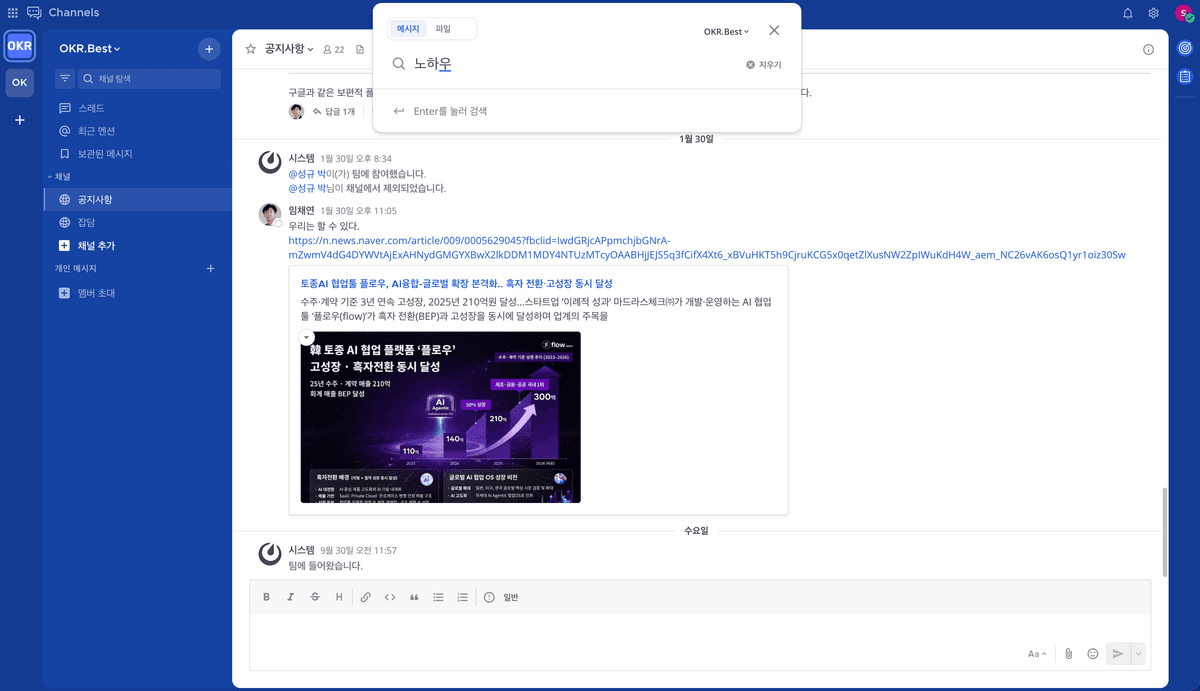Image resolution: width=1200 pixels, height=691 pixels.
Task: Open the emoji picker
Action: click(1093, 653)
